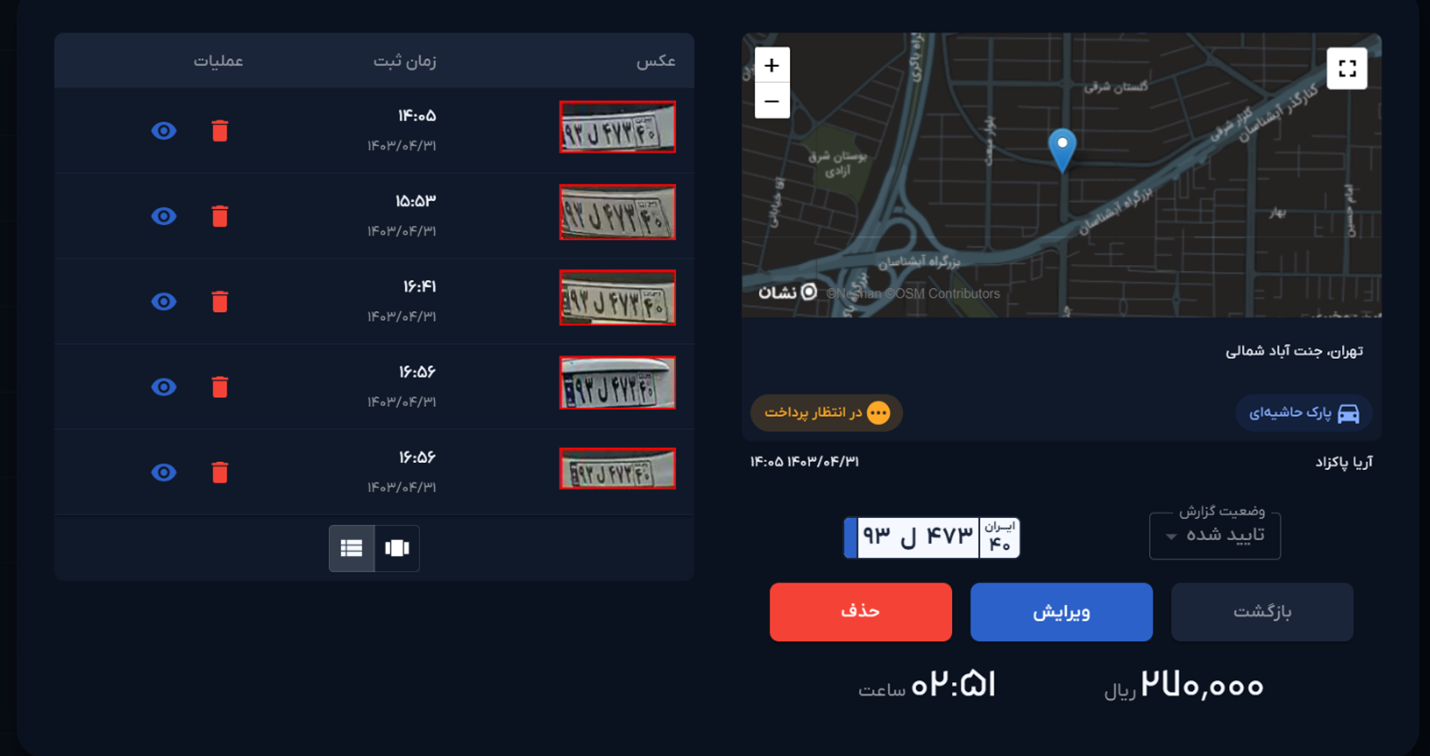Open the وضعیت گزارش status dropdown

click(x=1214, y=536)
